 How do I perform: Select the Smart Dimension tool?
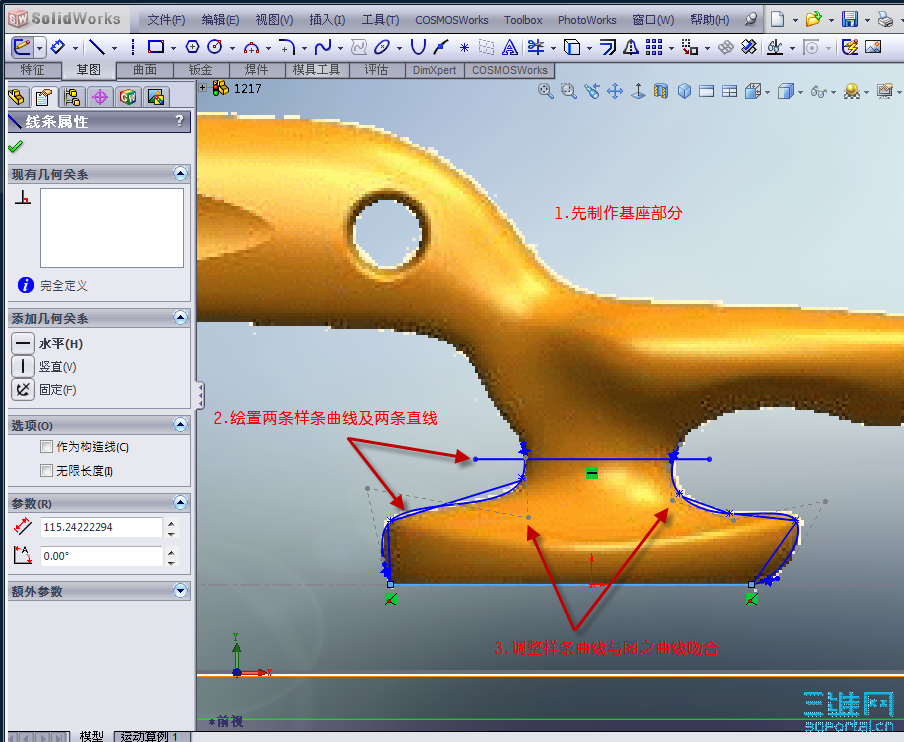click(x=58, y=47)
